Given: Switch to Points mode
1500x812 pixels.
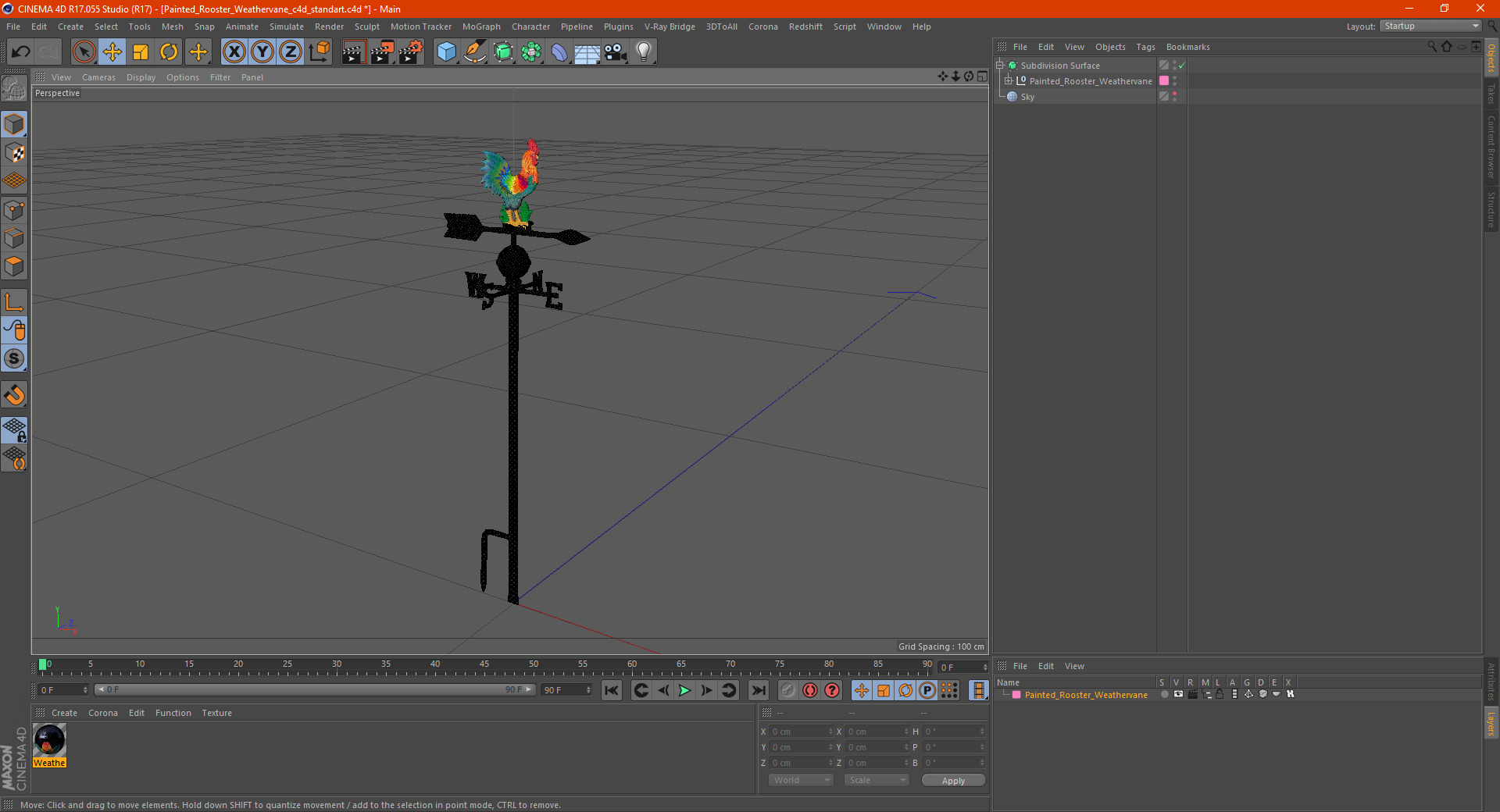Looking at the screenshot, I should click(14, 210).
